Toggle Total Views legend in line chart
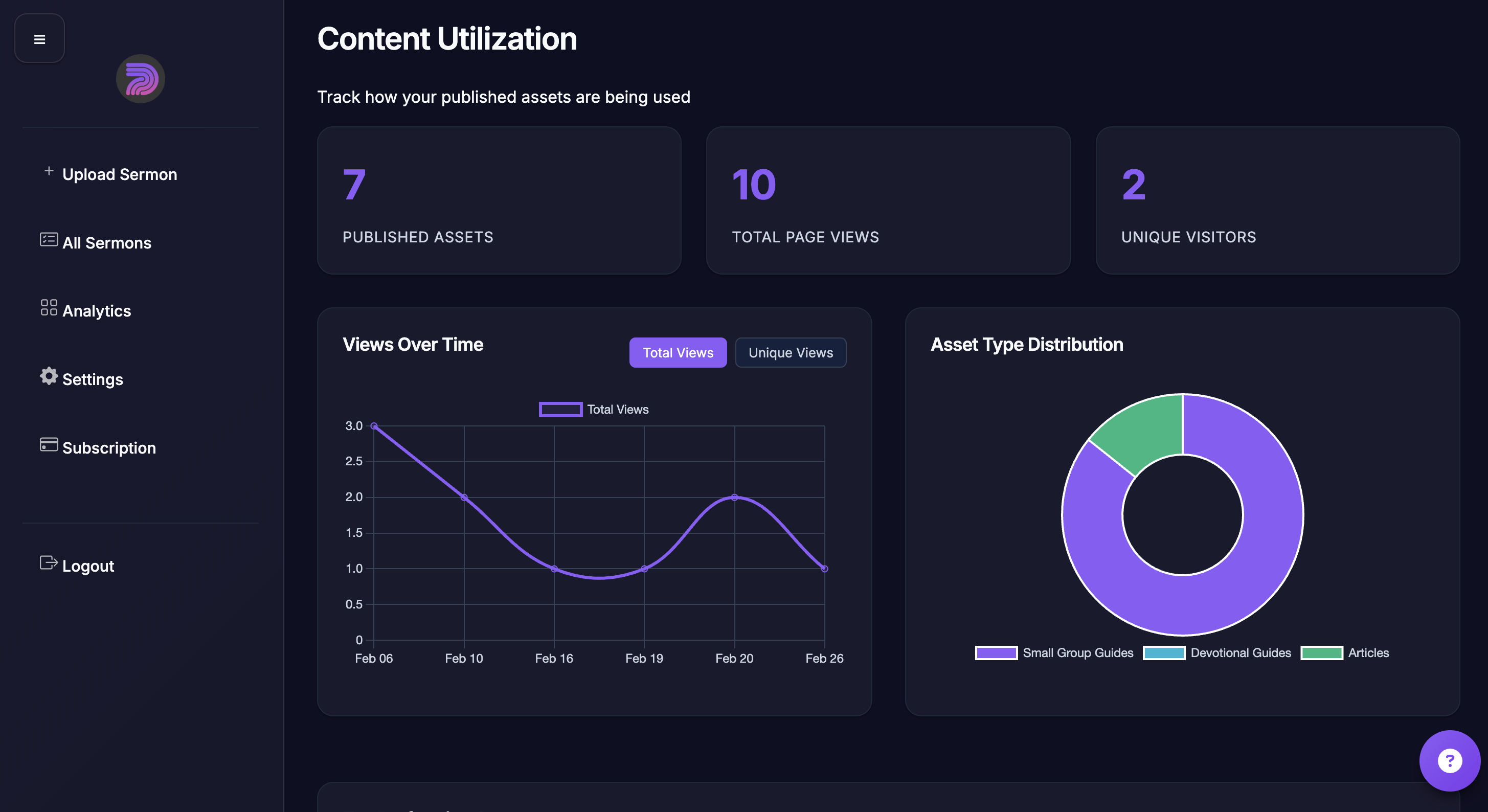Viewport: 1488px width, 812px height. [593, 410]
